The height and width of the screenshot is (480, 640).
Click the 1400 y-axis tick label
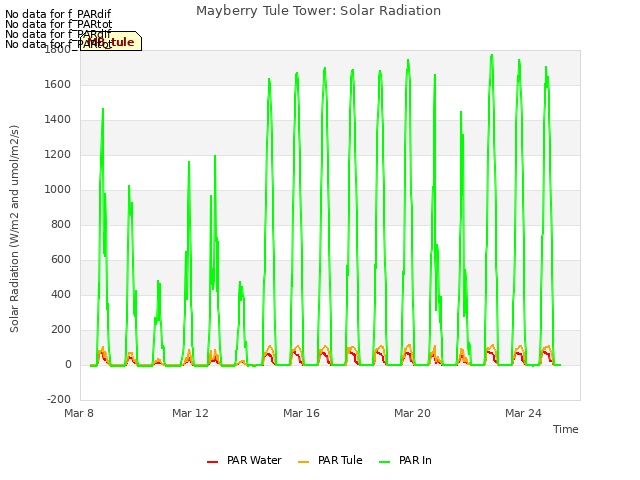coord(58,120)
